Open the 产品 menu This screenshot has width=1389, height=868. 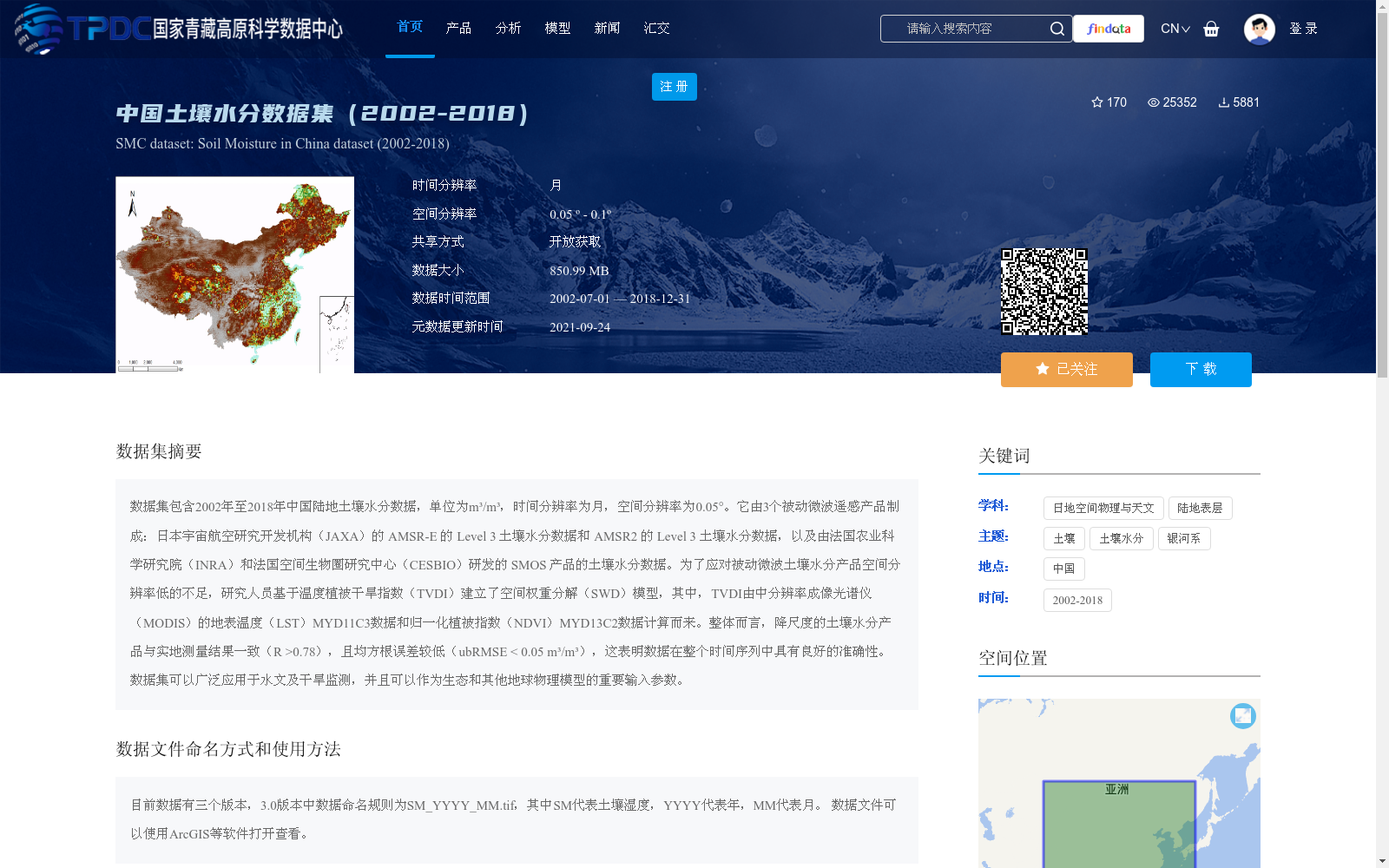pos(458,28)
